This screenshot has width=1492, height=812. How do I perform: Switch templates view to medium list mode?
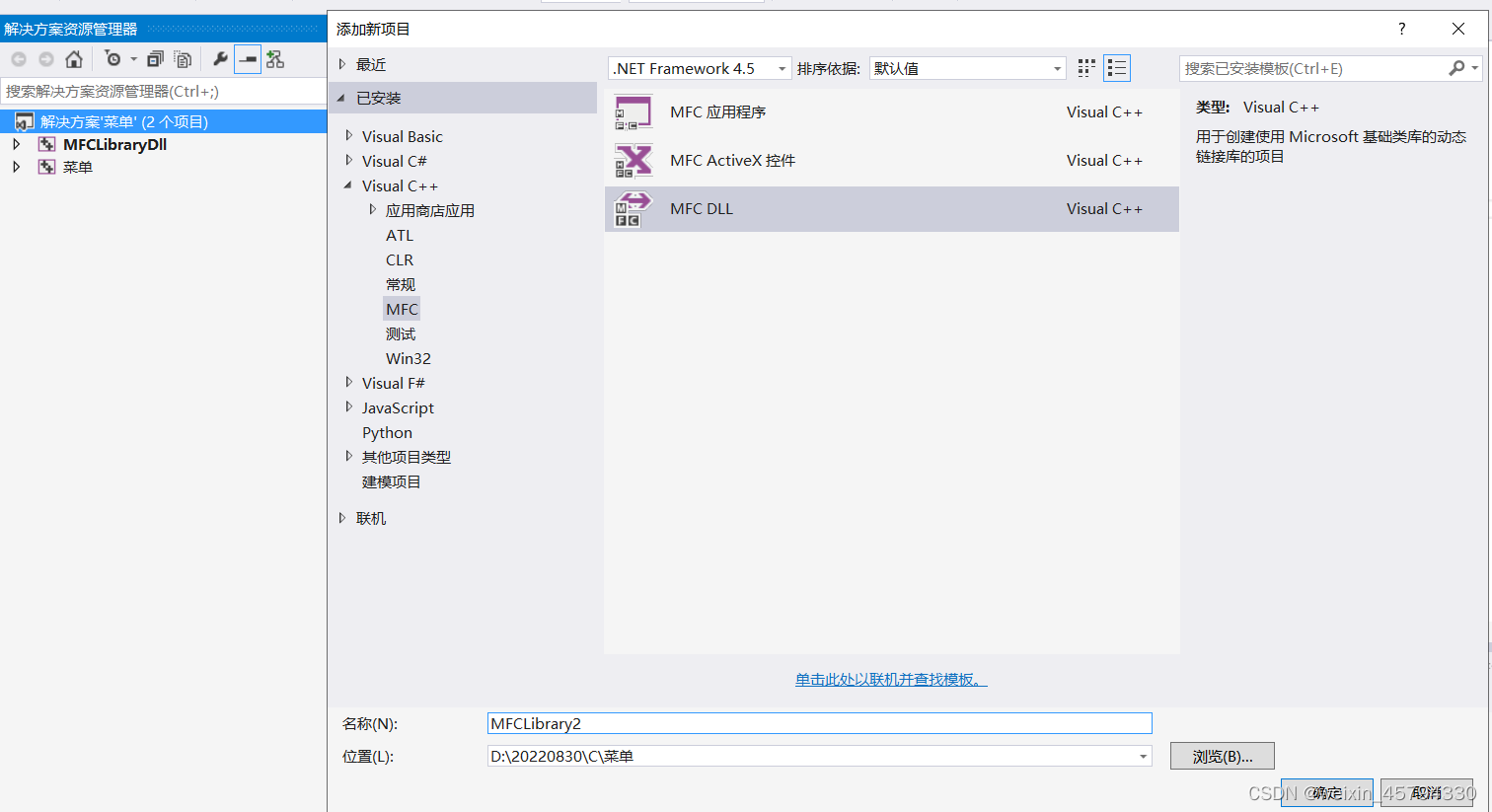point(1117,67)
